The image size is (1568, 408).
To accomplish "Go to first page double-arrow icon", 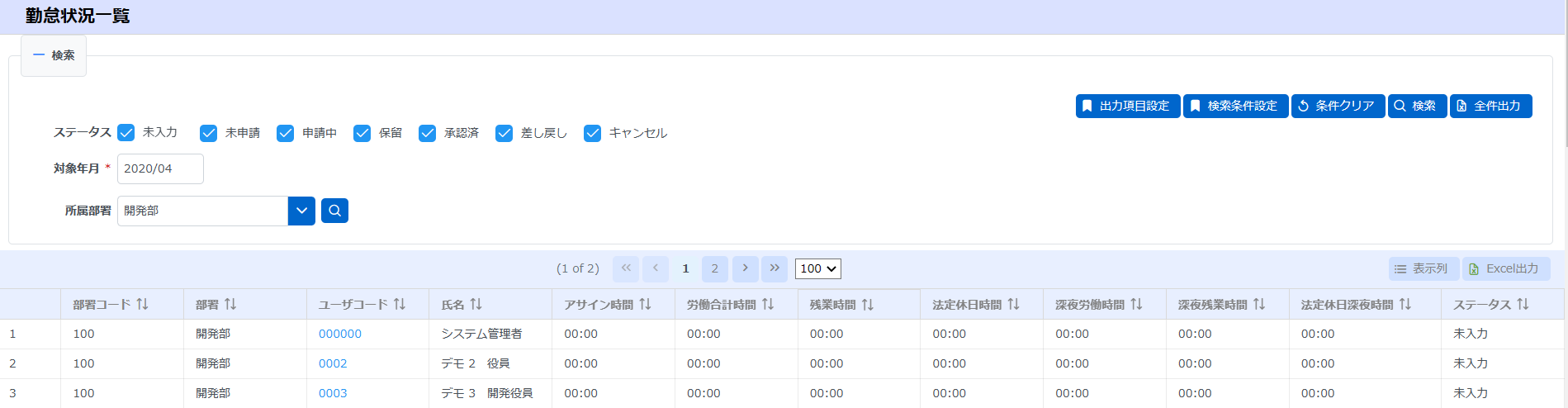I will pos(626,268).
